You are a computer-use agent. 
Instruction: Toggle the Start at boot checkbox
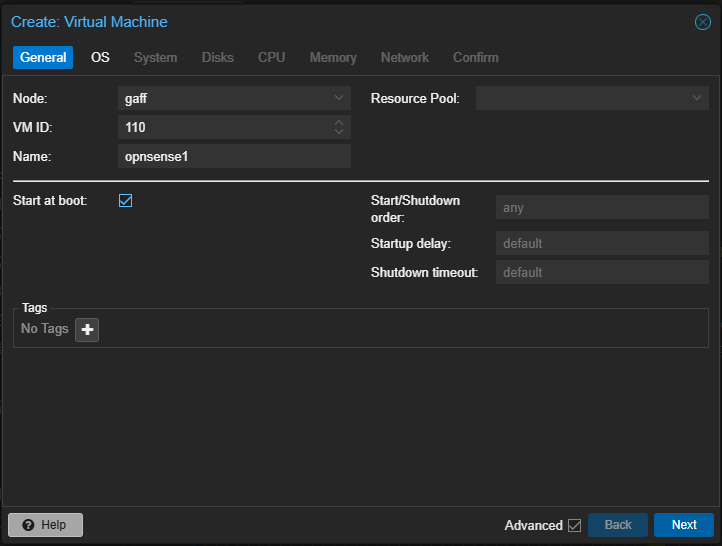coord(126,200)
